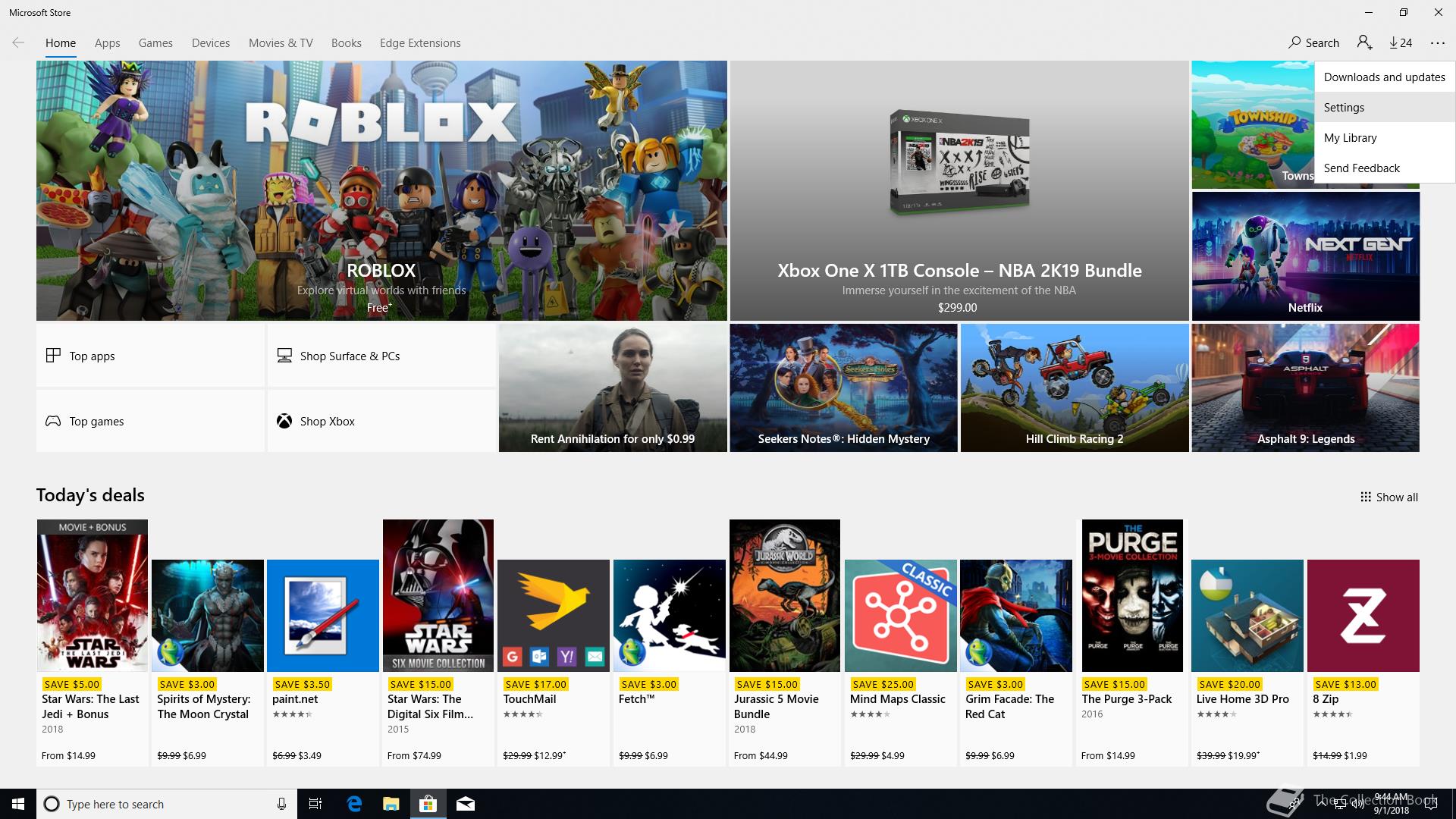
Task: Open Windows Start menu
Action: (x=18, y=804)
